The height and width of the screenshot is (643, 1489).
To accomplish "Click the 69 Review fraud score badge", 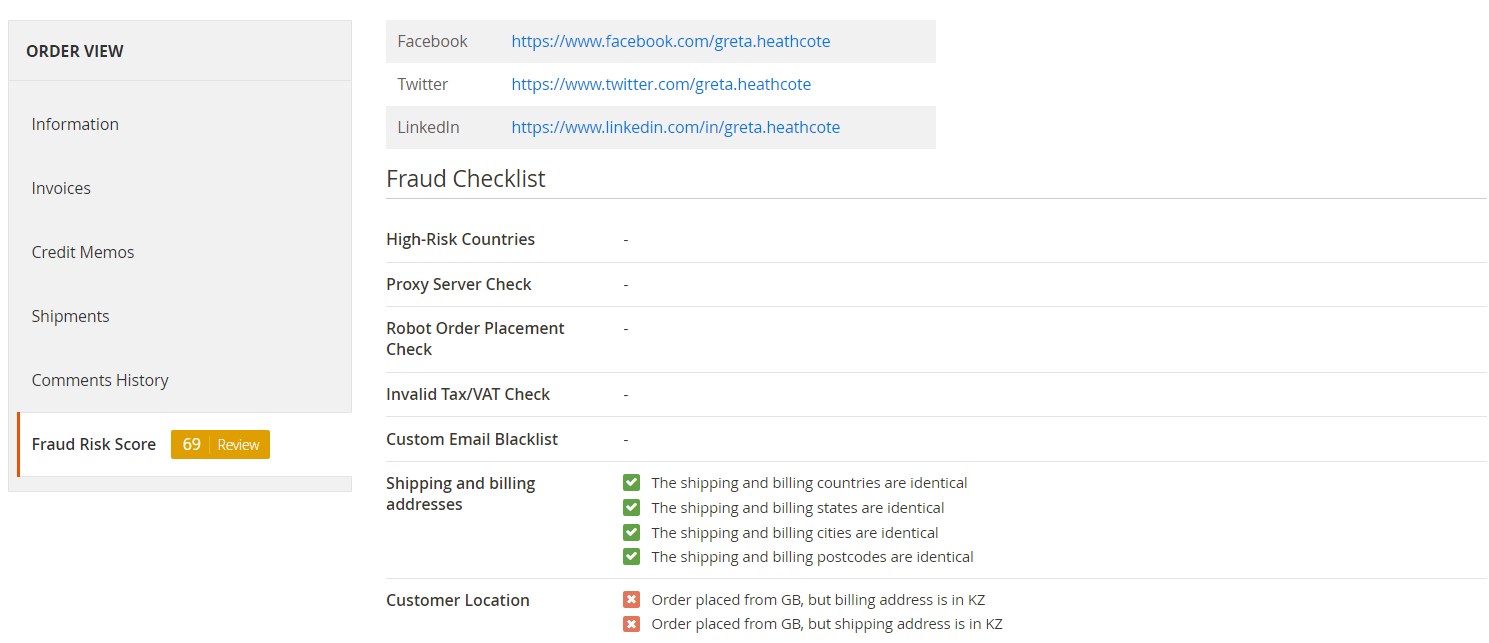I will [220, 445].
